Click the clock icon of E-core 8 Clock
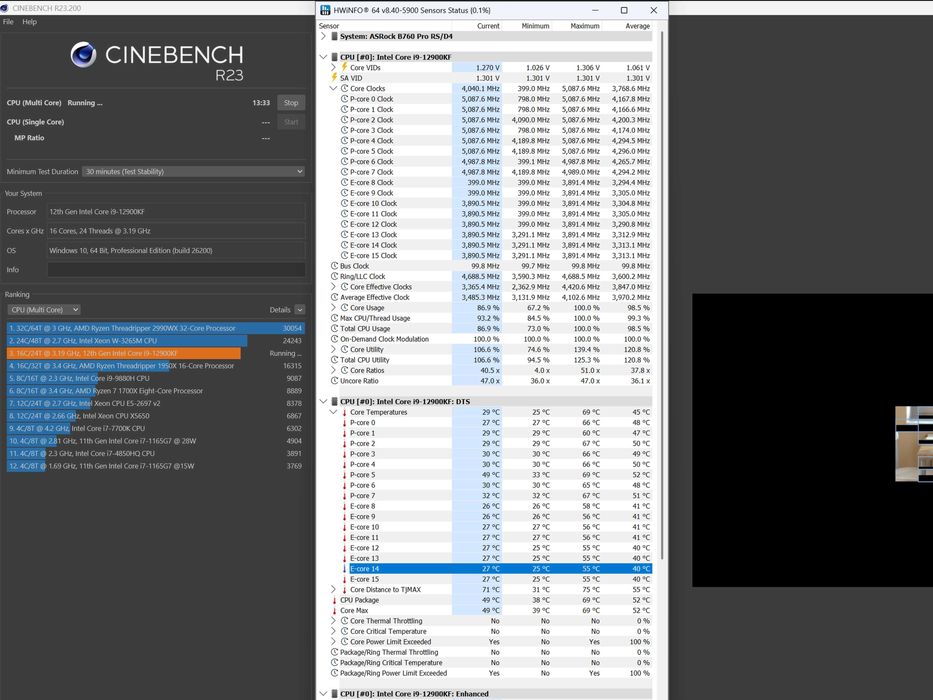 (x=345, y=183)
